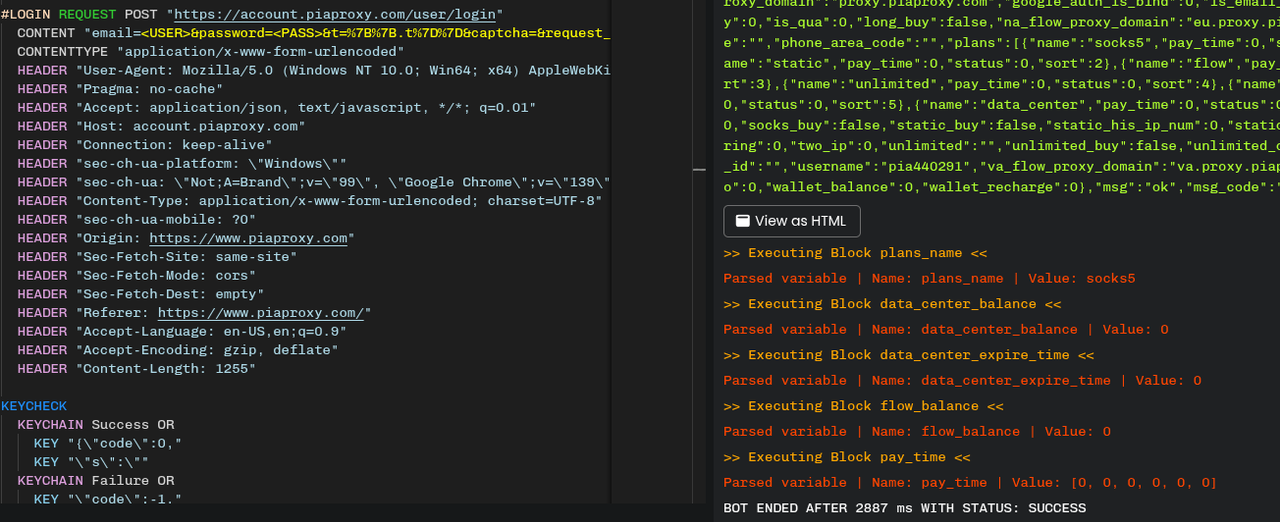The image size is (1280, 522).
Task: Click the Executing Block data_center_expire_time line
Action: click(908, 355)
